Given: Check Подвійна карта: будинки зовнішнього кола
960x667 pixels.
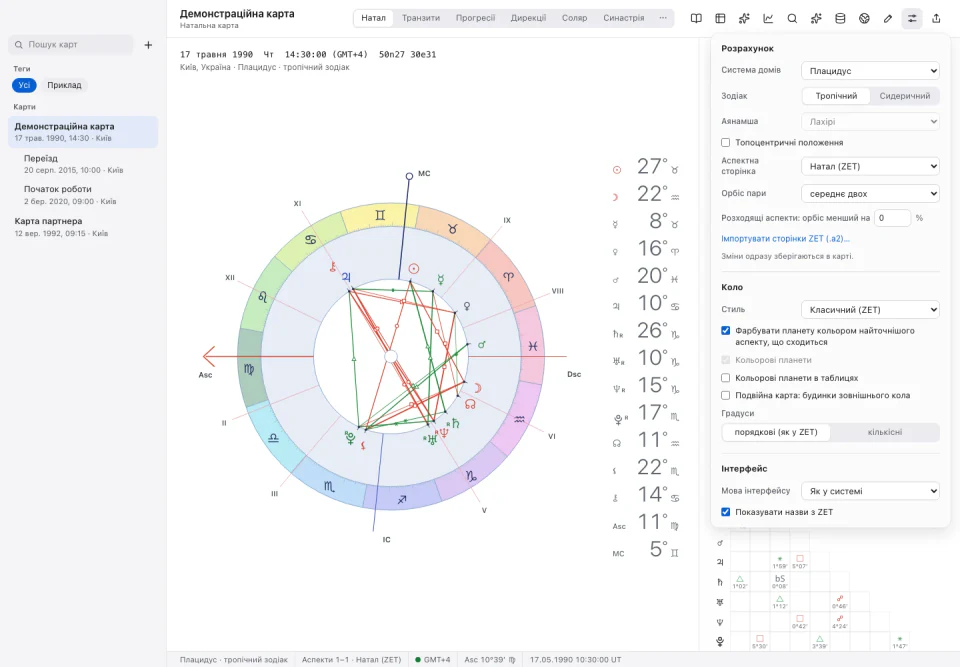Looking at the screenshot, I should (726, 395).
